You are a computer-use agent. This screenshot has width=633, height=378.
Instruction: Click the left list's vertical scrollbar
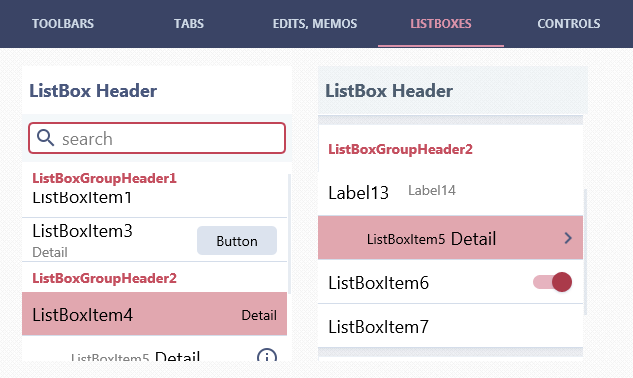coord(289,233)
